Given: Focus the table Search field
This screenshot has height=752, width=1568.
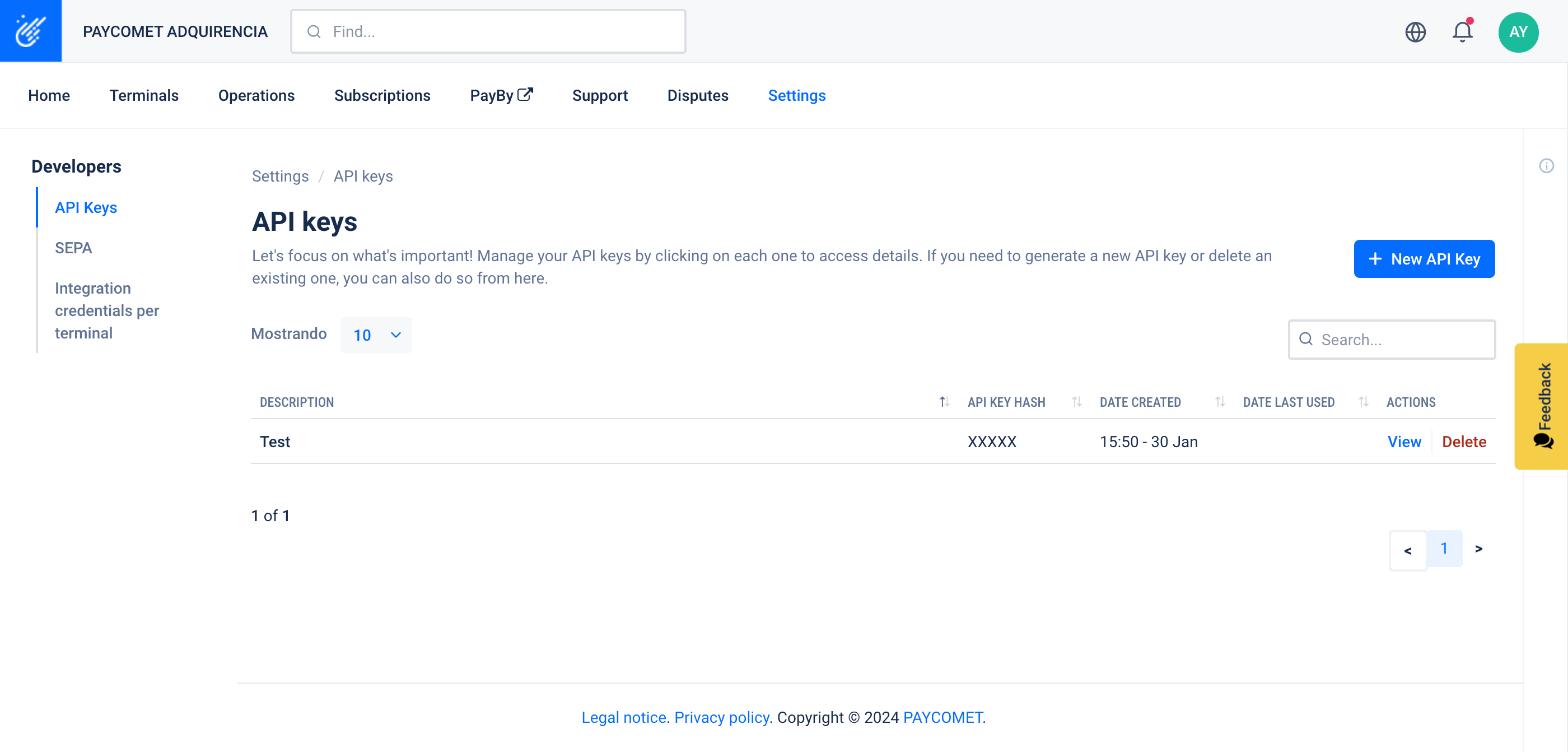Looking at the screenshot, I should [x=1392, y=340].
